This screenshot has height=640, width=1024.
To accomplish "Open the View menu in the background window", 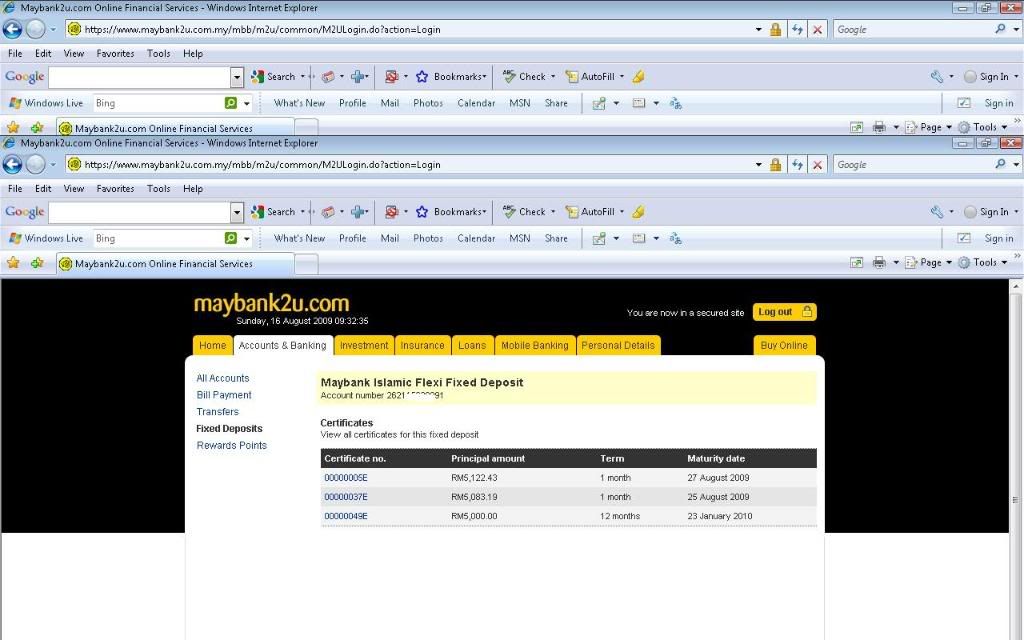I will 74,54.
